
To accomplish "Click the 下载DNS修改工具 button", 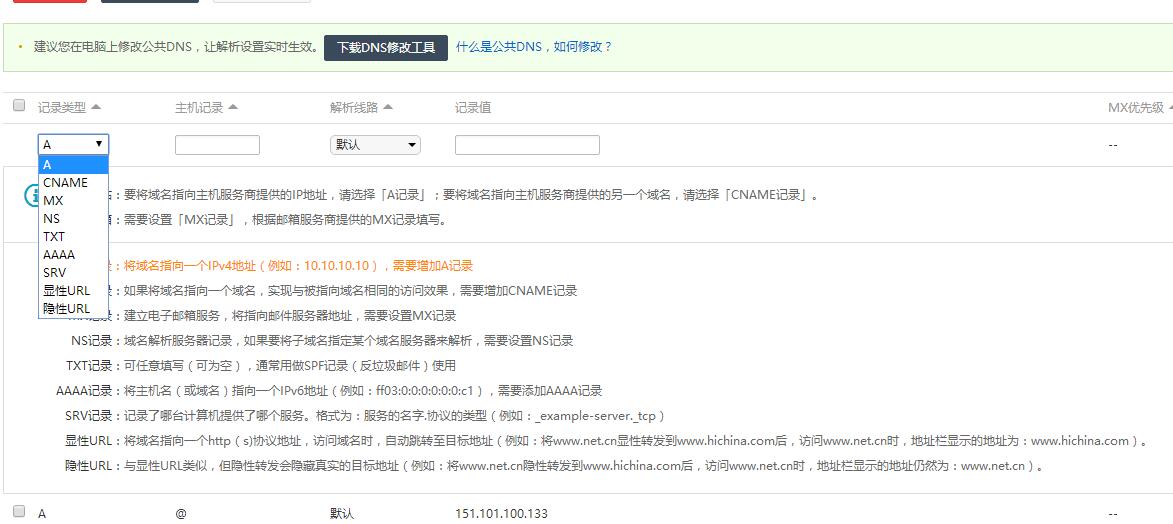I will [385, 47].
